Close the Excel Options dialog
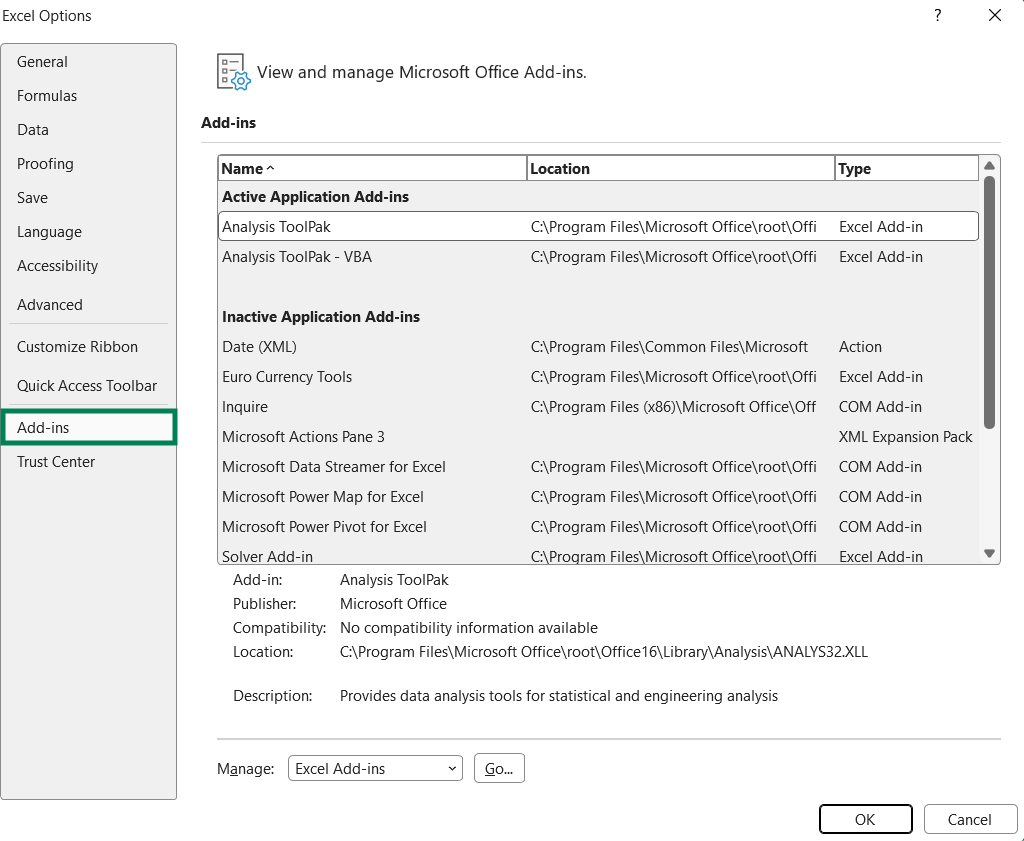The height and width of the screenshot is (841, 1024). [x=995, y=15]
